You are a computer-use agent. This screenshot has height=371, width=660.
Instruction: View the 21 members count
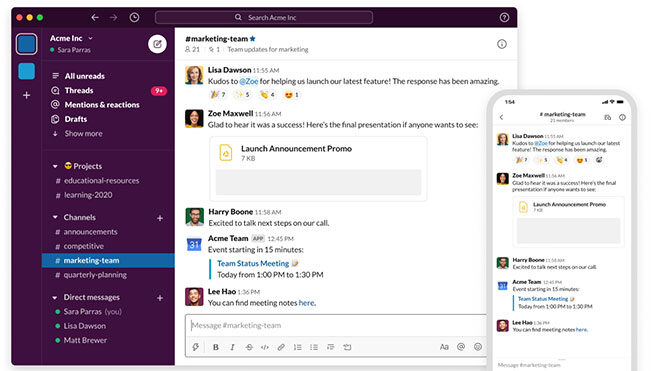coord(192,49)
